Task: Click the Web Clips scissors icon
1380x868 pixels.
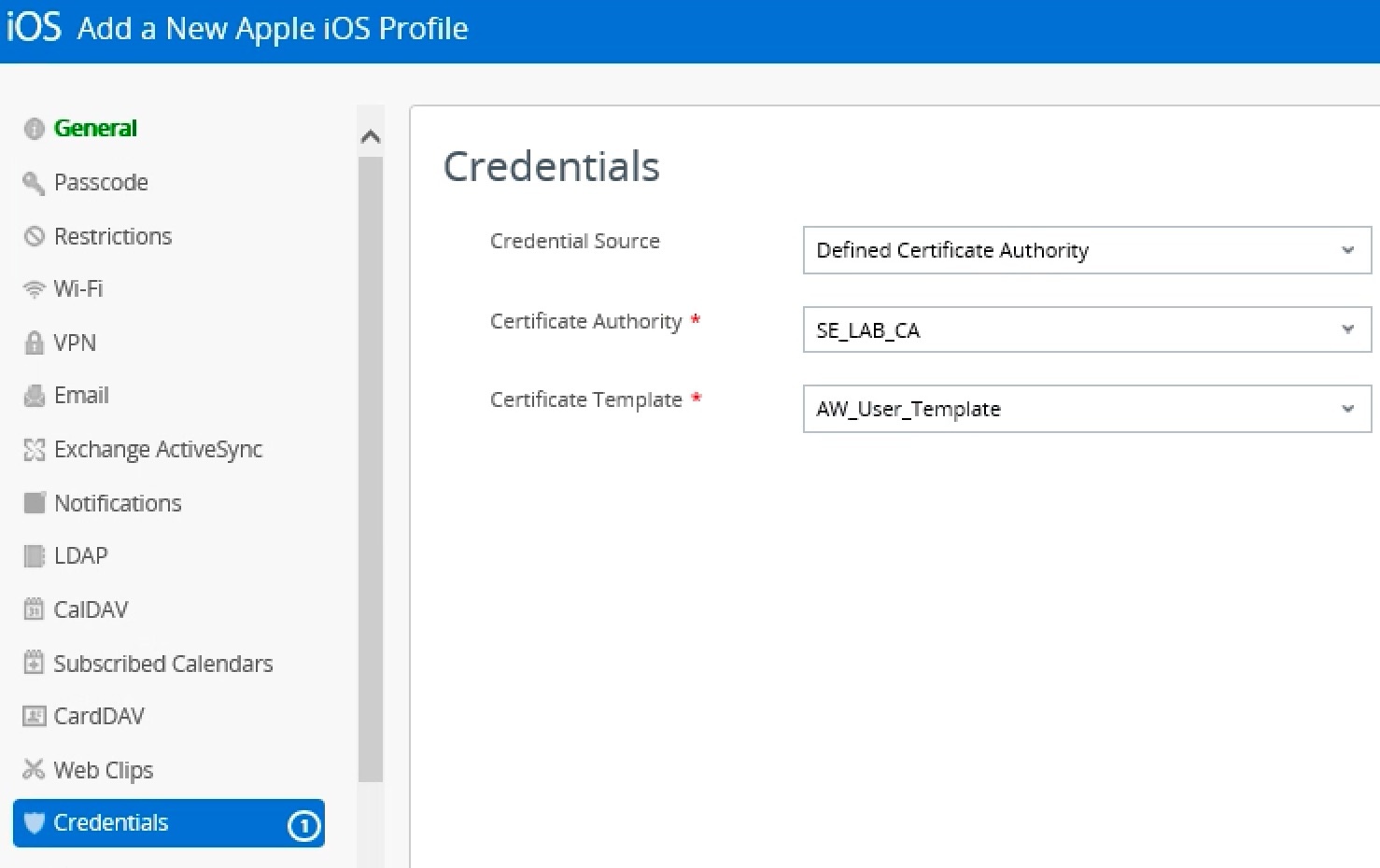Action: pos(34,769)
